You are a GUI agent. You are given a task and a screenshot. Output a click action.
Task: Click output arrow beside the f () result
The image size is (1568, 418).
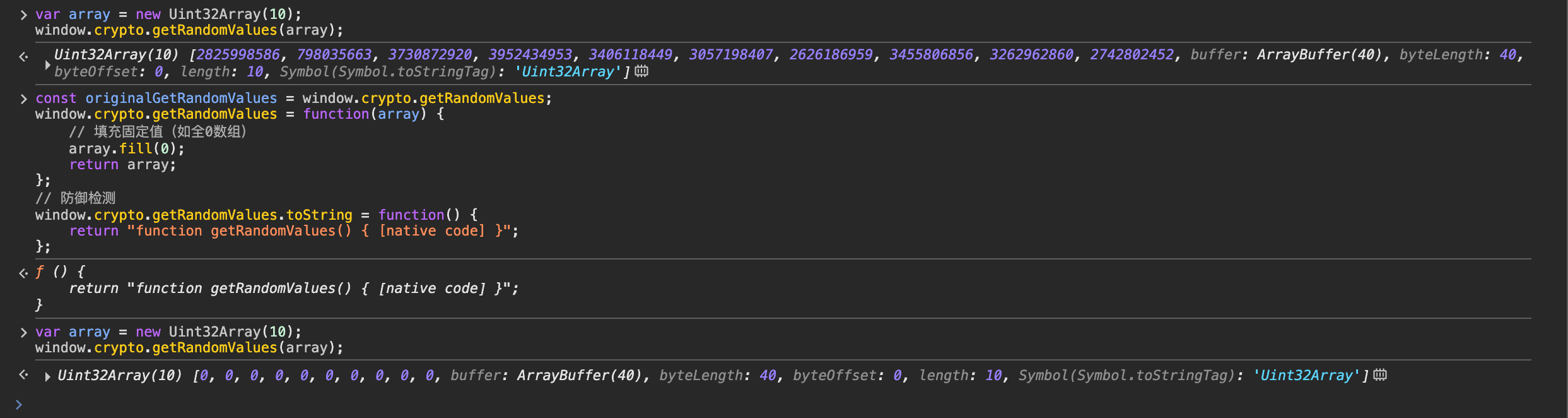(x=23, y=273)
